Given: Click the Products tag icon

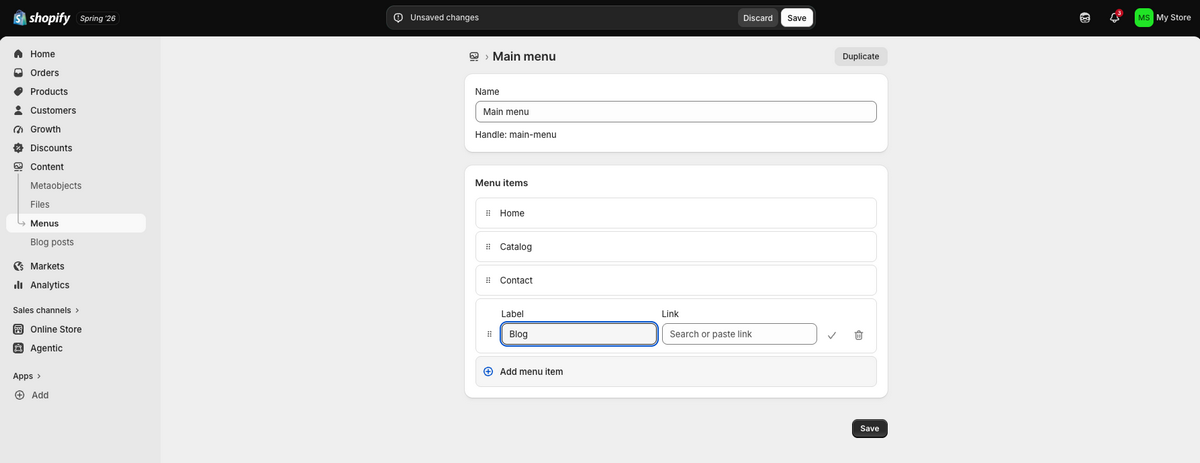Looking at the screenshot, I should click(x=18, y=92).
